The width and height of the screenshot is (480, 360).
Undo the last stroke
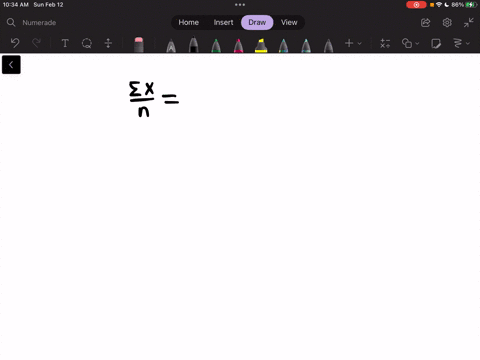(x=15, y=43)
